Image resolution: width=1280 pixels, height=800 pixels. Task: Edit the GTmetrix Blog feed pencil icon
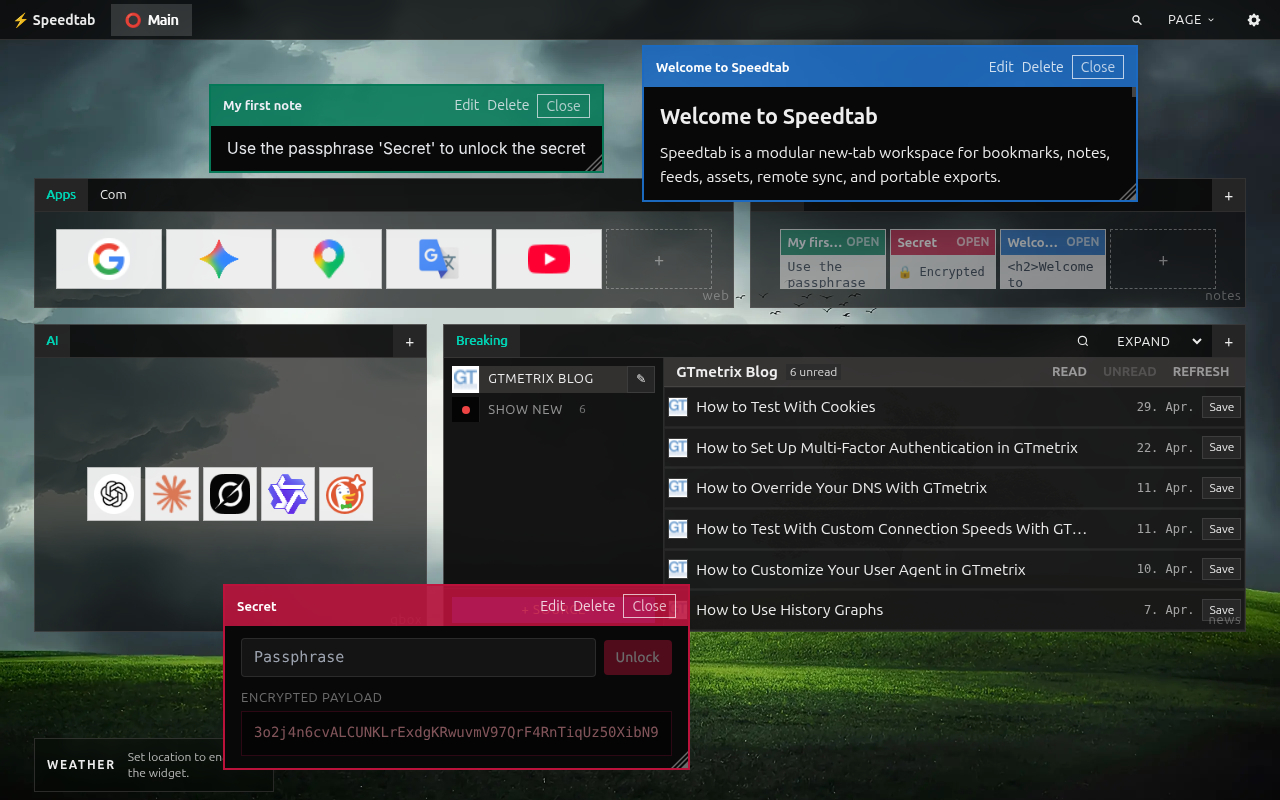[x=641, y=379]
